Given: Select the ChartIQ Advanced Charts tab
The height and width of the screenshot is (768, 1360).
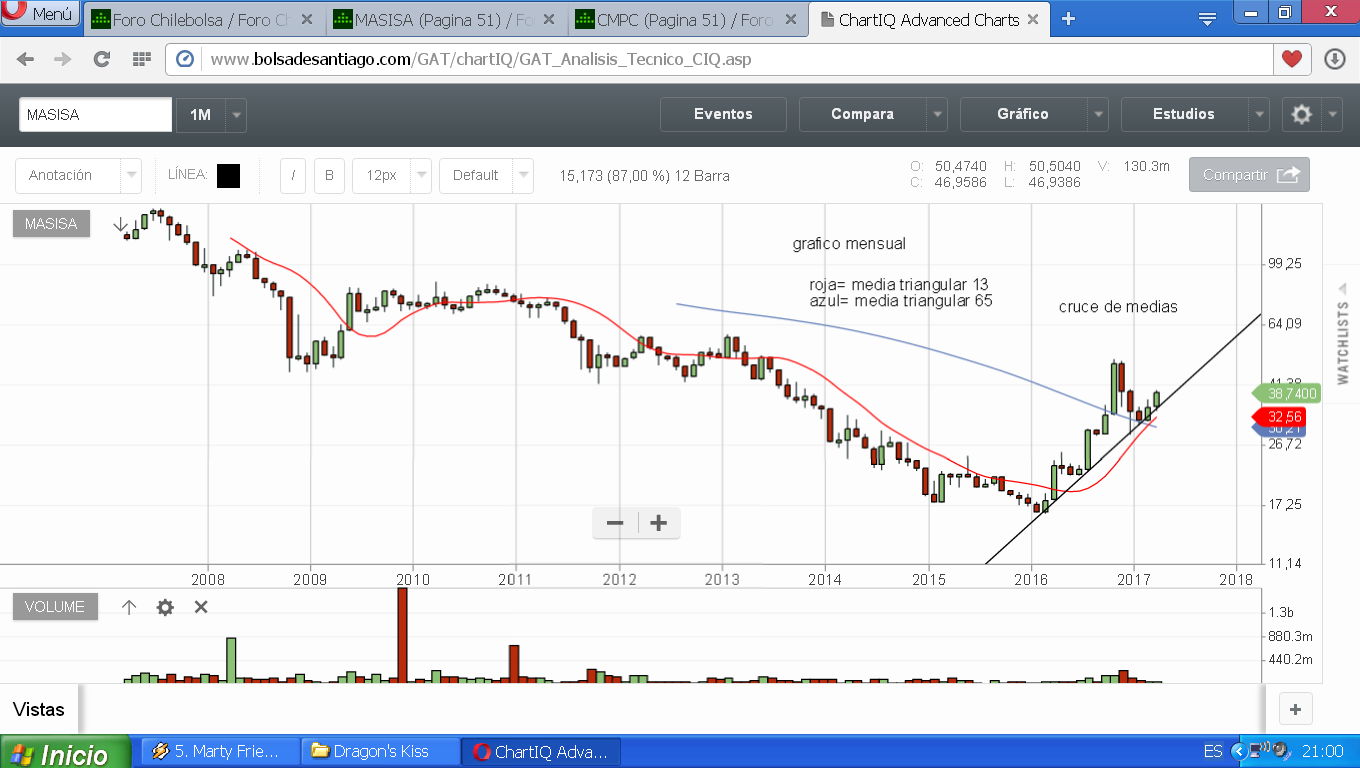Looking at the screenshot, I should click(929, 19).
